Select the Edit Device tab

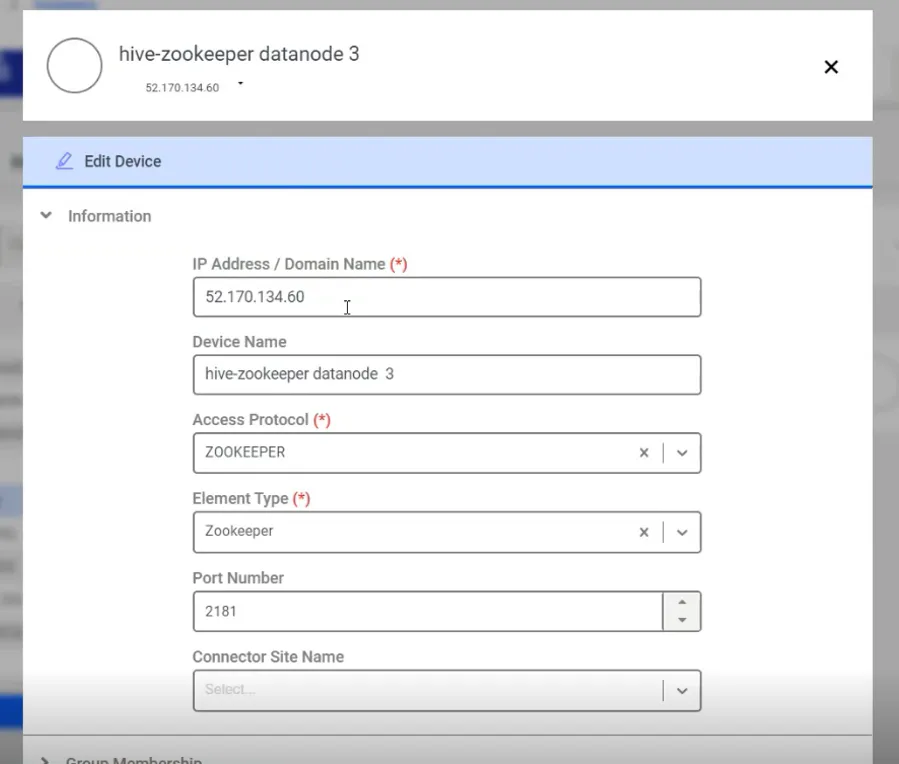tap(447, 162)
